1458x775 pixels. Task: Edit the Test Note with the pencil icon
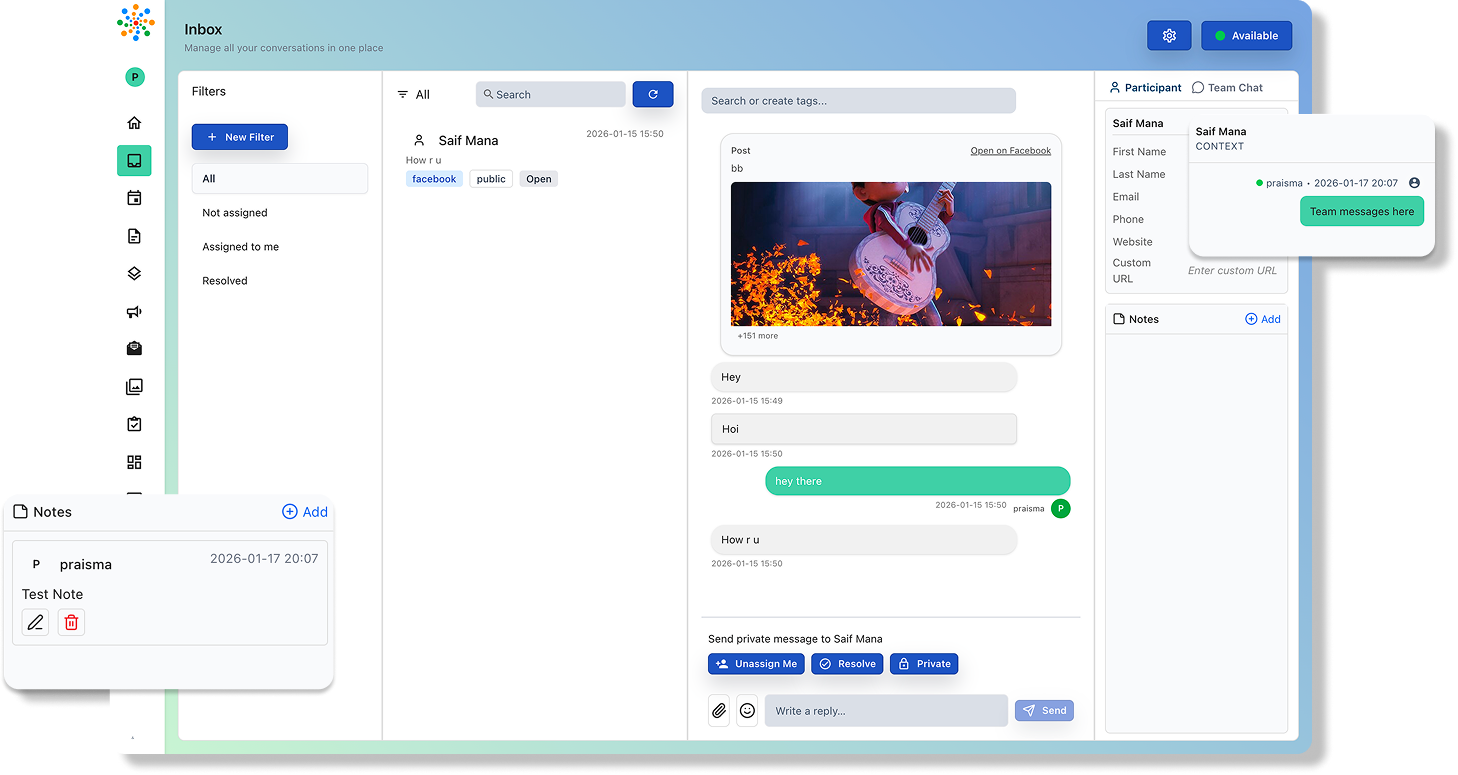[x=35, y=622]
